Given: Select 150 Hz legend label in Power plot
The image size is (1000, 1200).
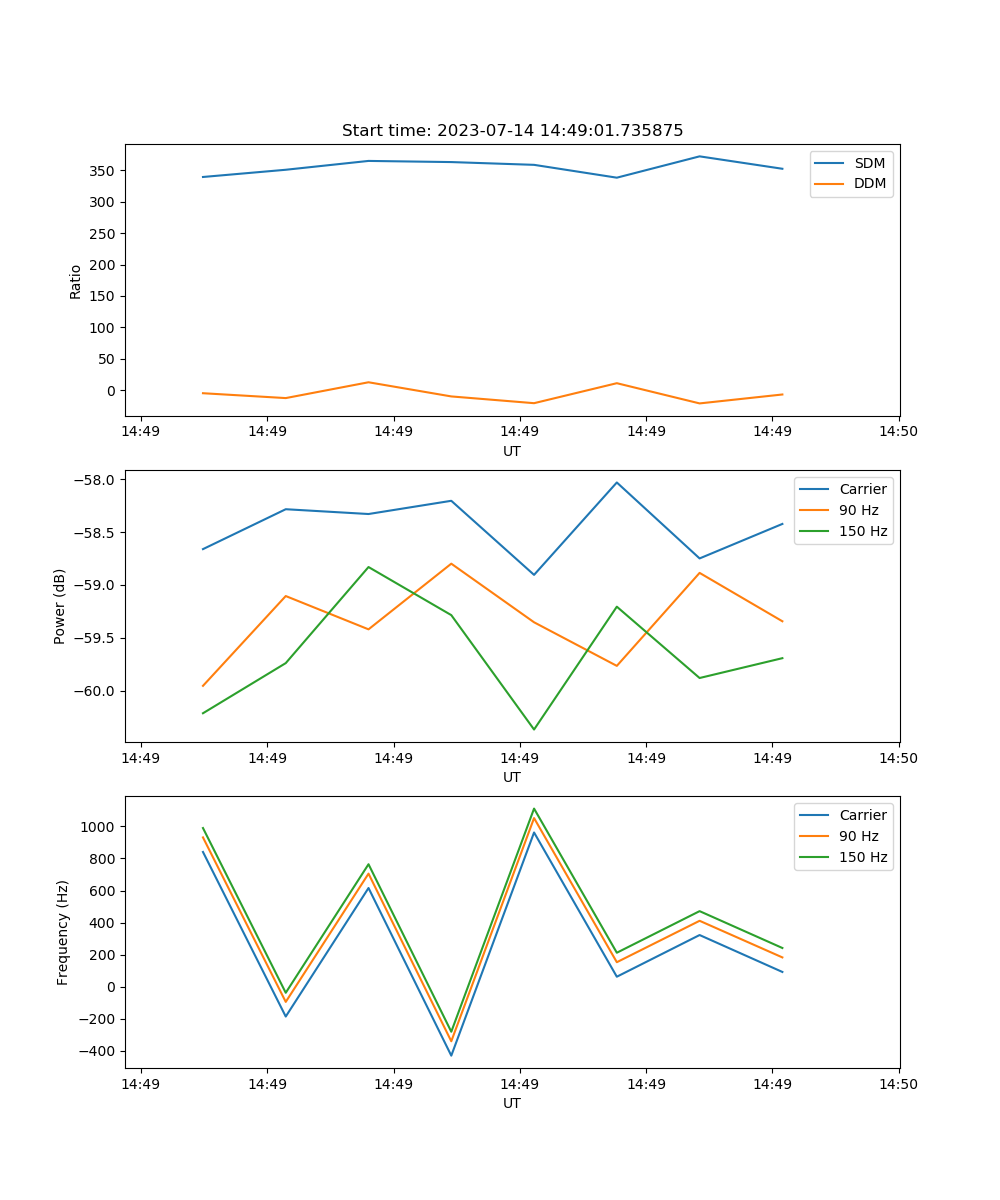Looking at the screenshot, I should (x=863, y=531).
